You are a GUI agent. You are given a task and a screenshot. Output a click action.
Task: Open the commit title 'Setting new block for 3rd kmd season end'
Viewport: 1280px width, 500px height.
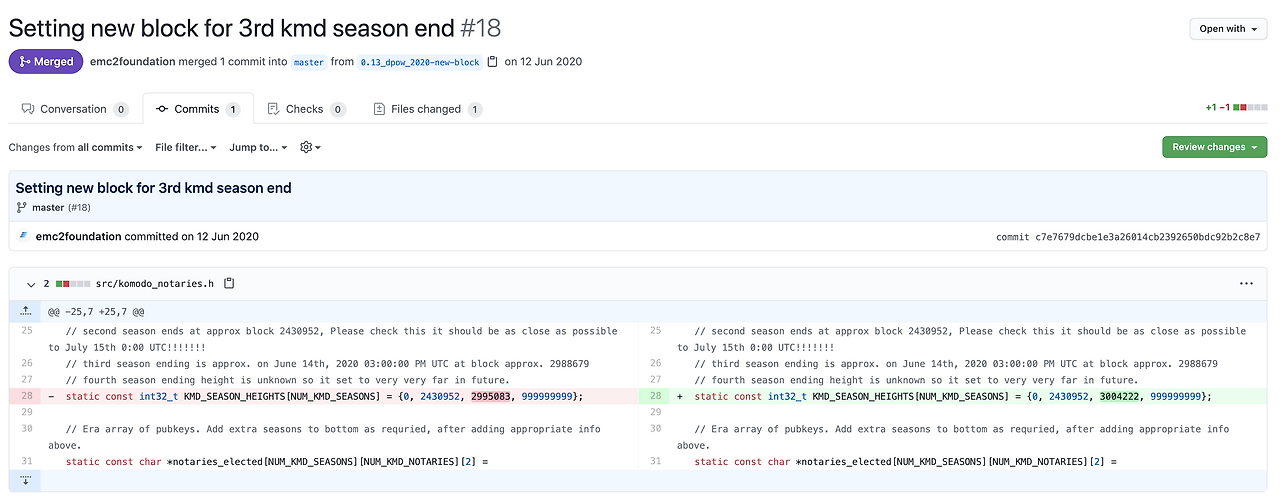click(x=153, y=188)
